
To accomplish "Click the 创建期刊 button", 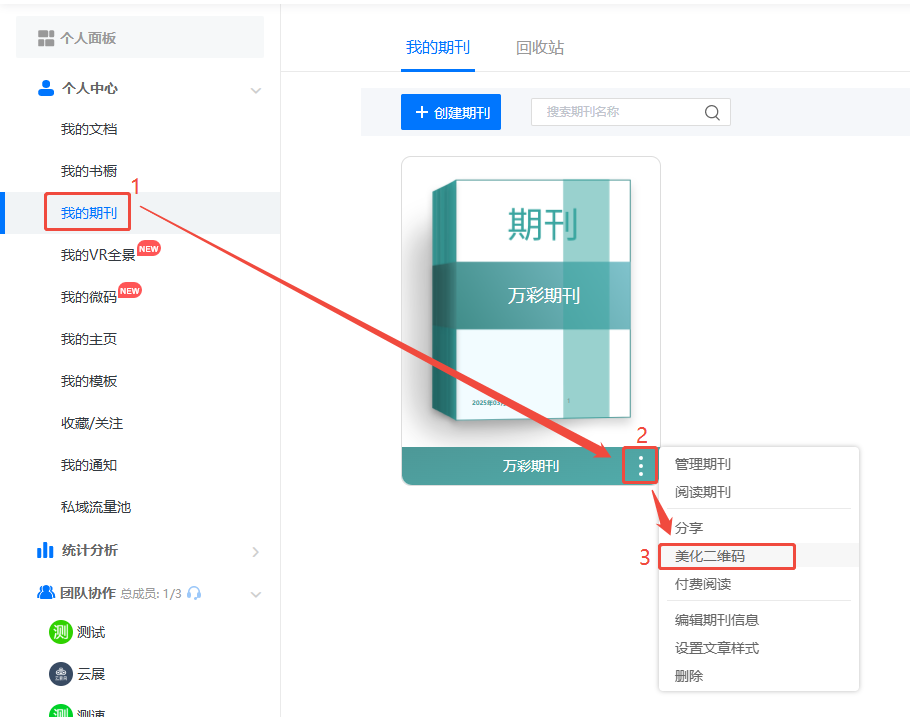I will pos(451,112).
